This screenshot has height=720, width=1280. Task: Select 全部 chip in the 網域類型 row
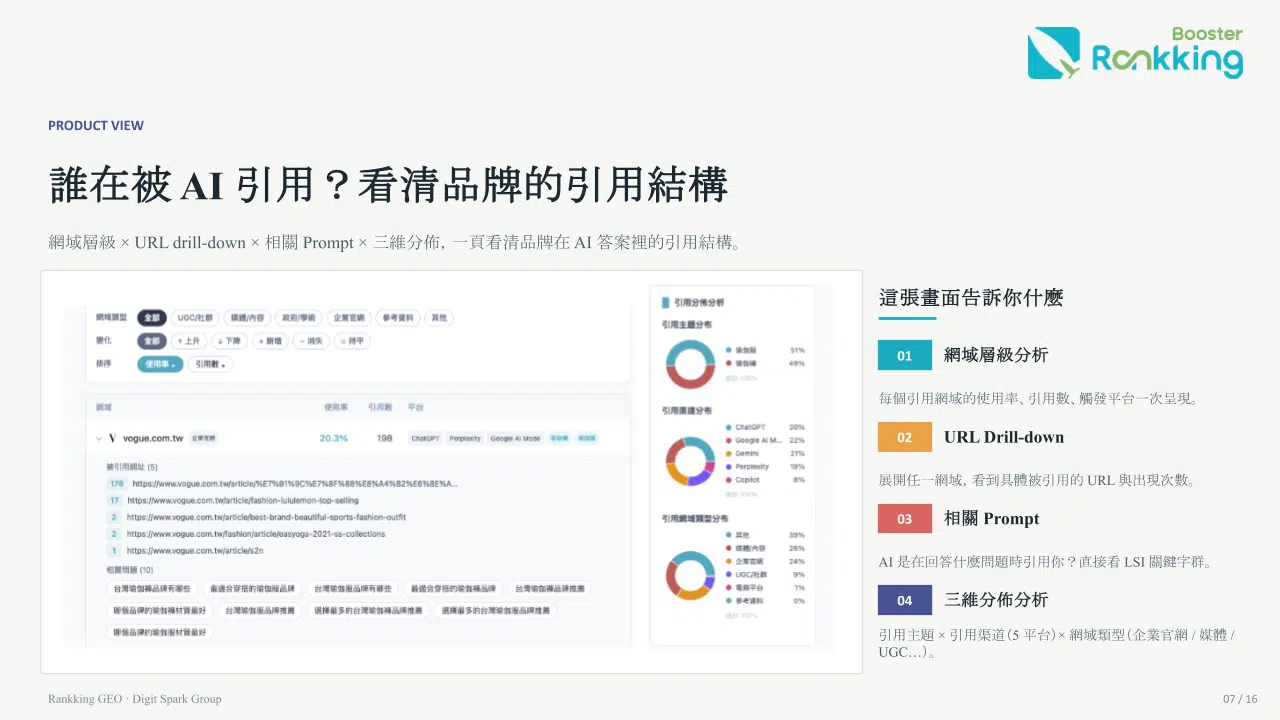[151, 317]
